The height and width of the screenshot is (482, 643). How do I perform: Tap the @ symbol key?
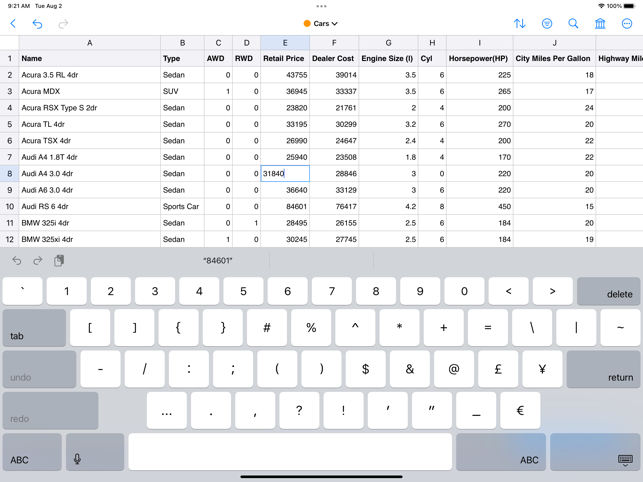click(x=454, y=369)
